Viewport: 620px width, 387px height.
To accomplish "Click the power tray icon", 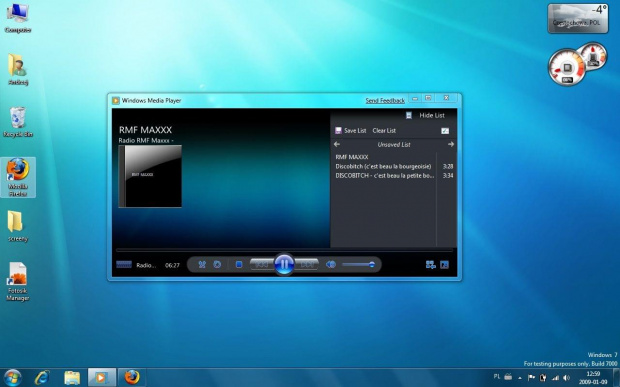I will tap(543, 378).
